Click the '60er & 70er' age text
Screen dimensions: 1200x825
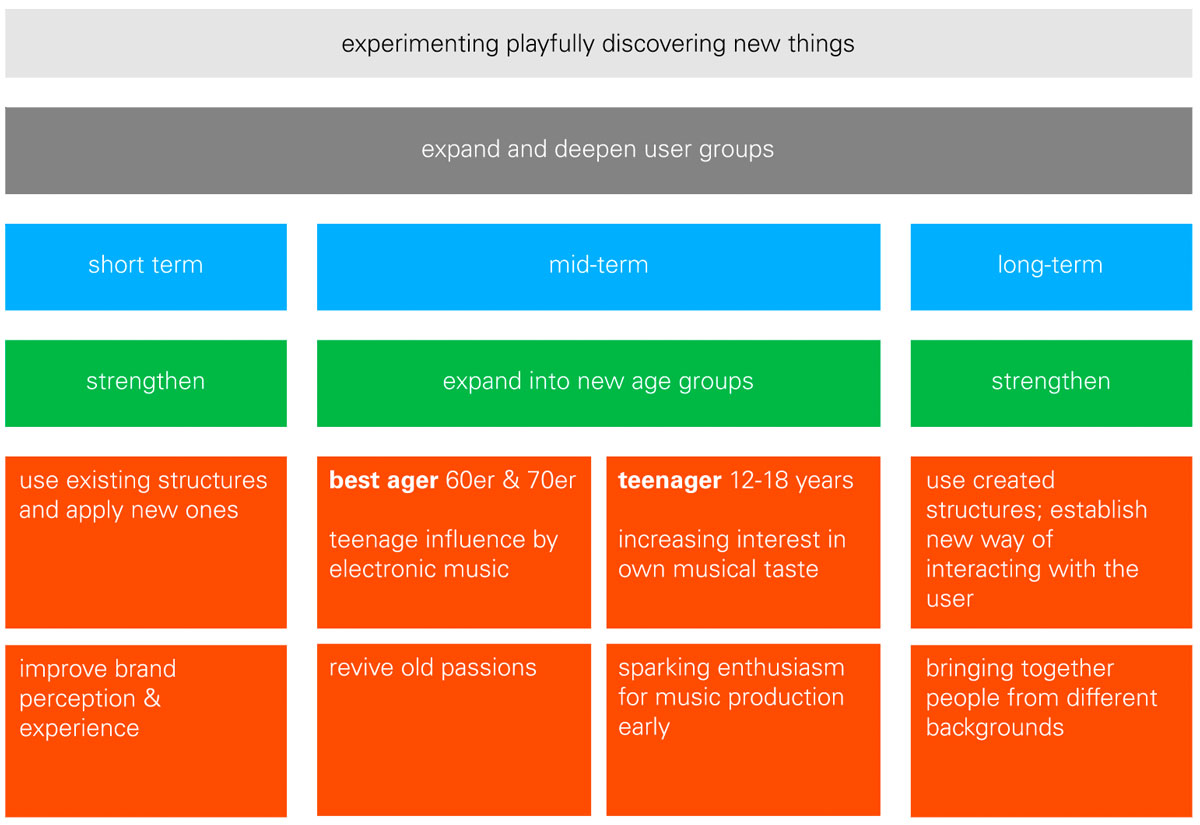pyautogui.click(x=511, y=481)
